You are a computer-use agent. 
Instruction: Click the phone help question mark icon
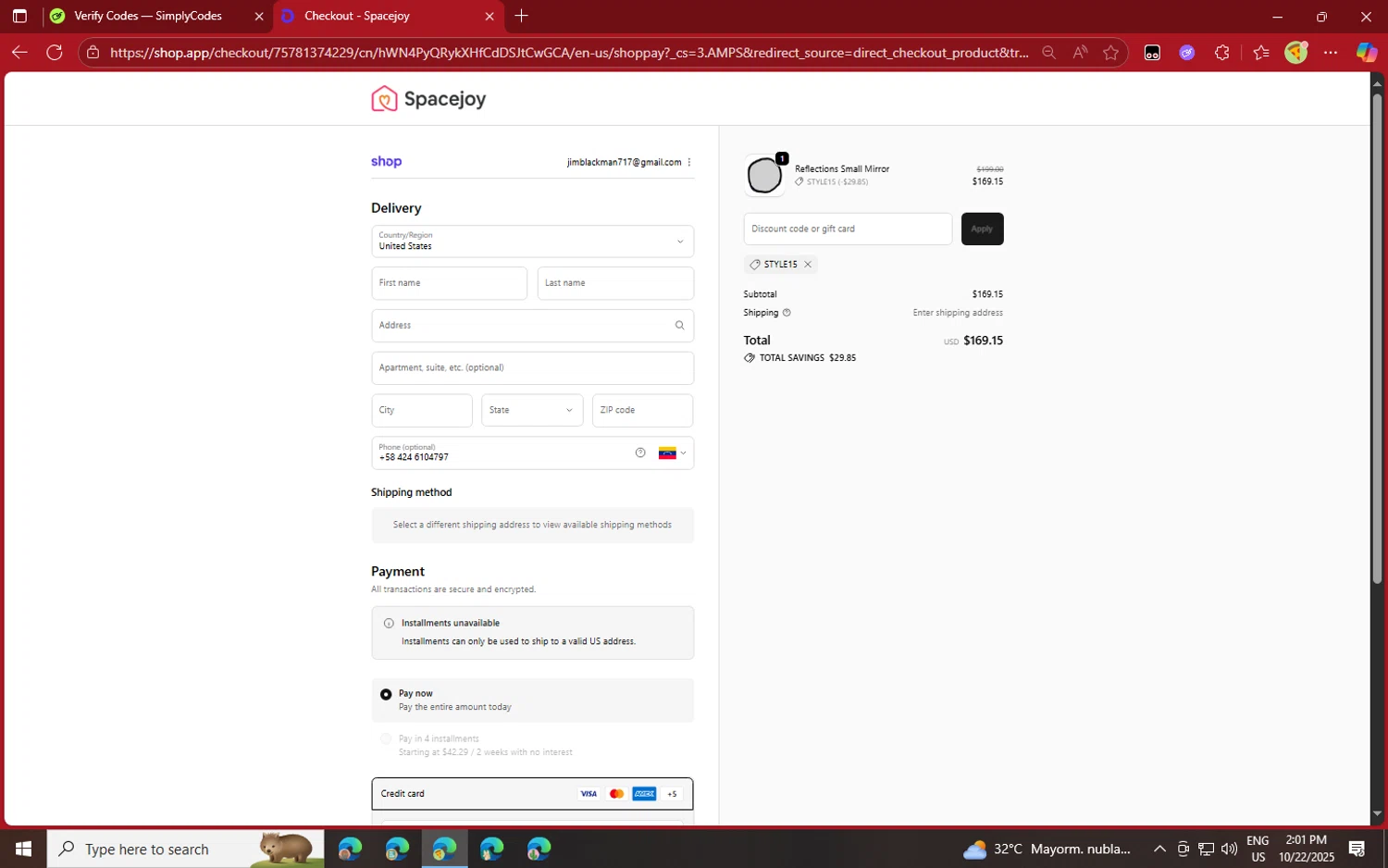coord(640,453)
